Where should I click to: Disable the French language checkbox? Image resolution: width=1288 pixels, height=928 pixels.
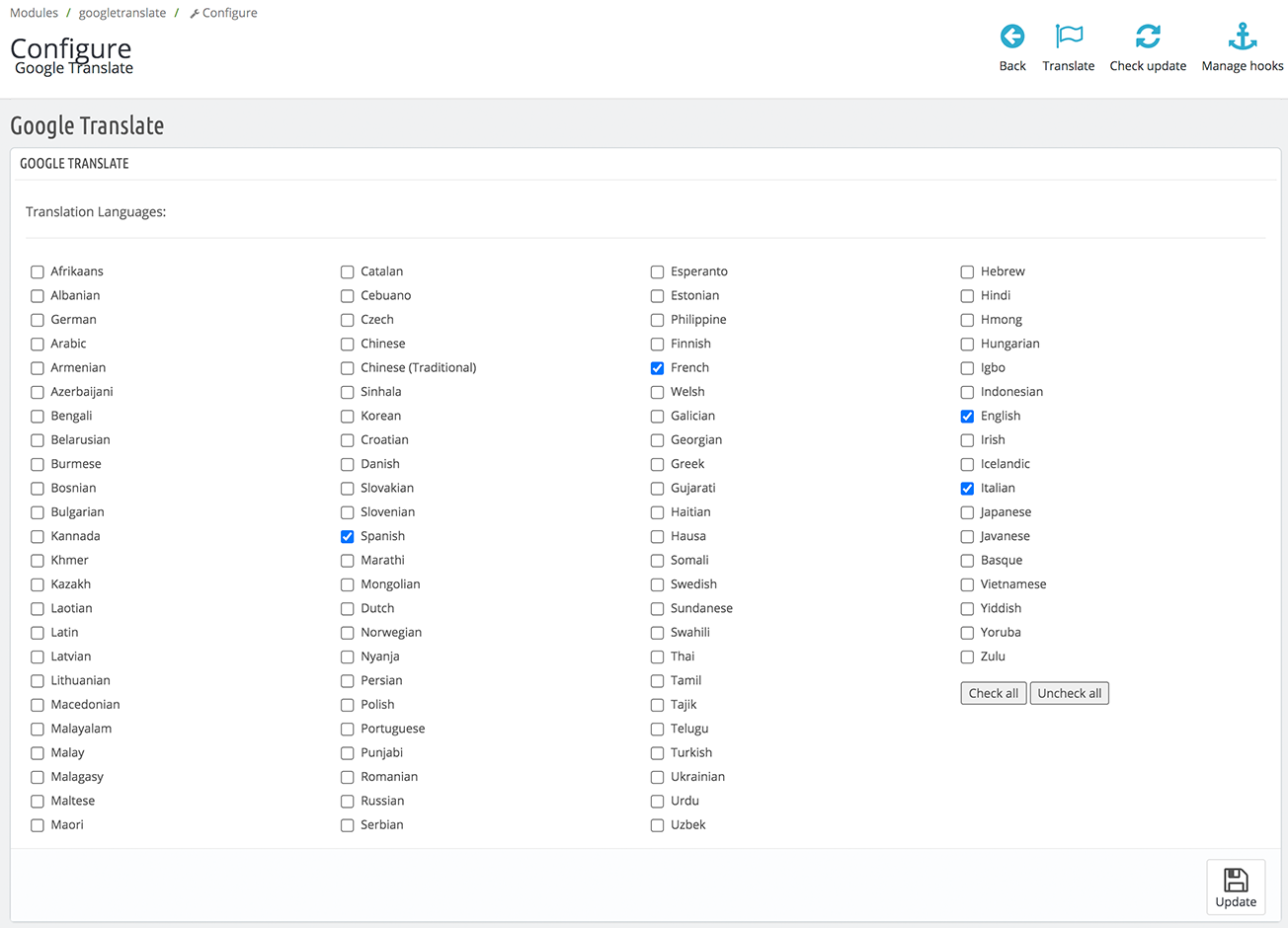tap(658, 368)
